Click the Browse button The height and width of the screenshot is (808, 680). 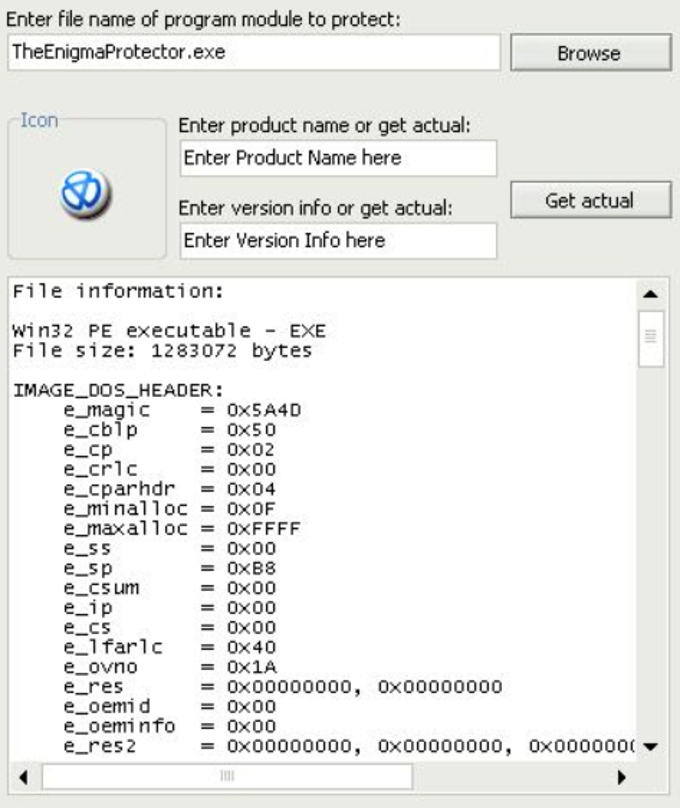coord(591,53)
